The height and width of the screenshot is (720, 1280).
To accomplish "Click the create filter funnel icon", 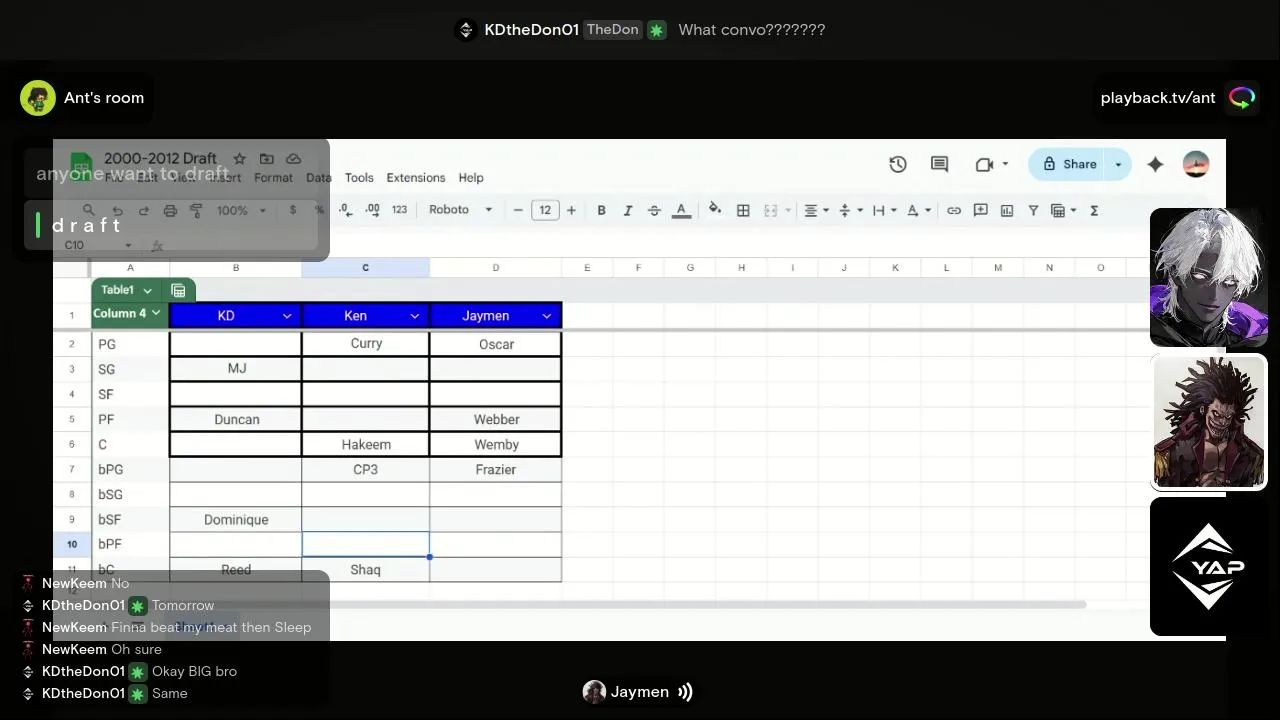I will (x=1033, y=210).
